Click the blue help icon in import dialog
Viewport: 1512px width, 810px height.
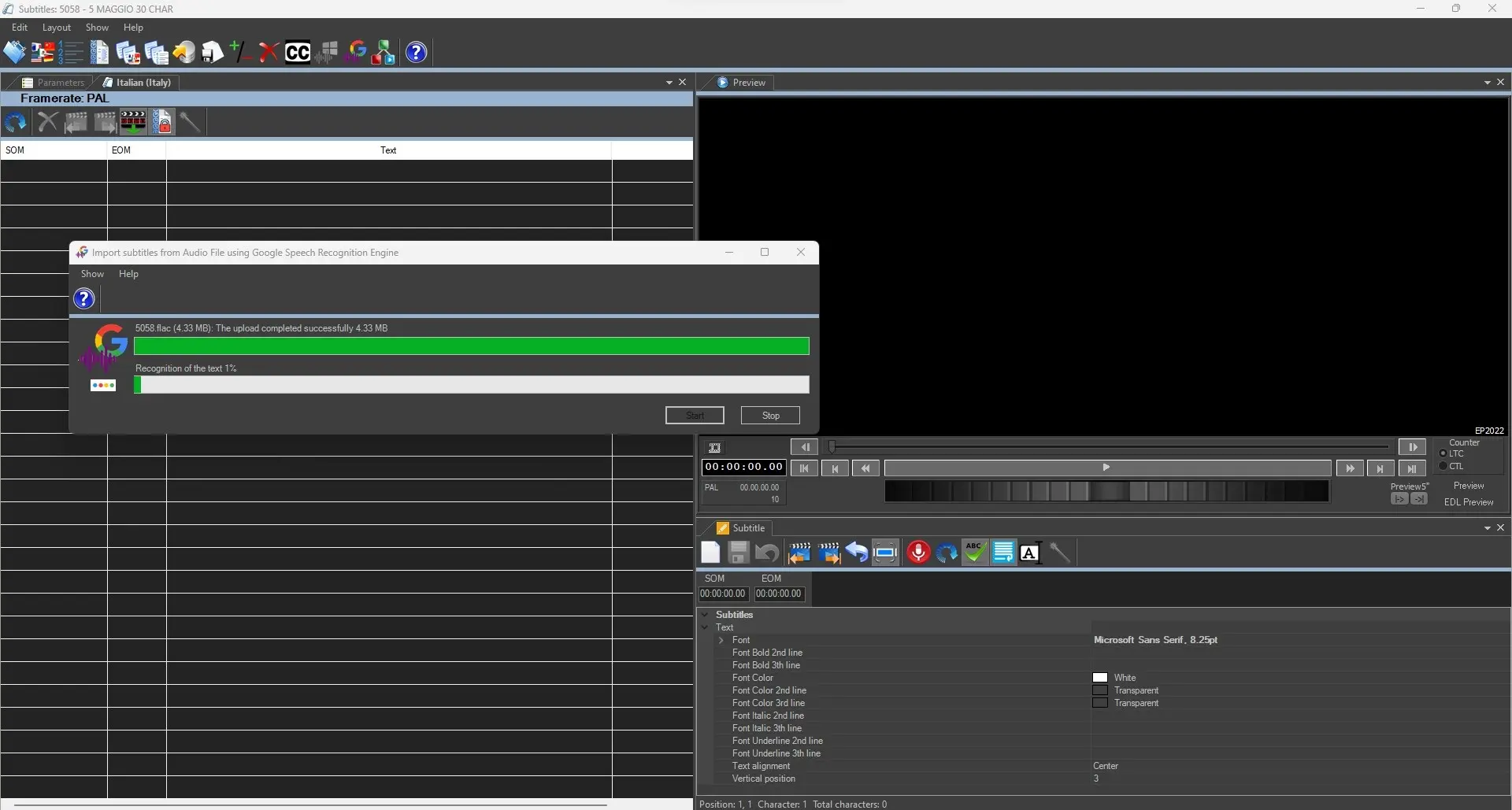[84, 299]
